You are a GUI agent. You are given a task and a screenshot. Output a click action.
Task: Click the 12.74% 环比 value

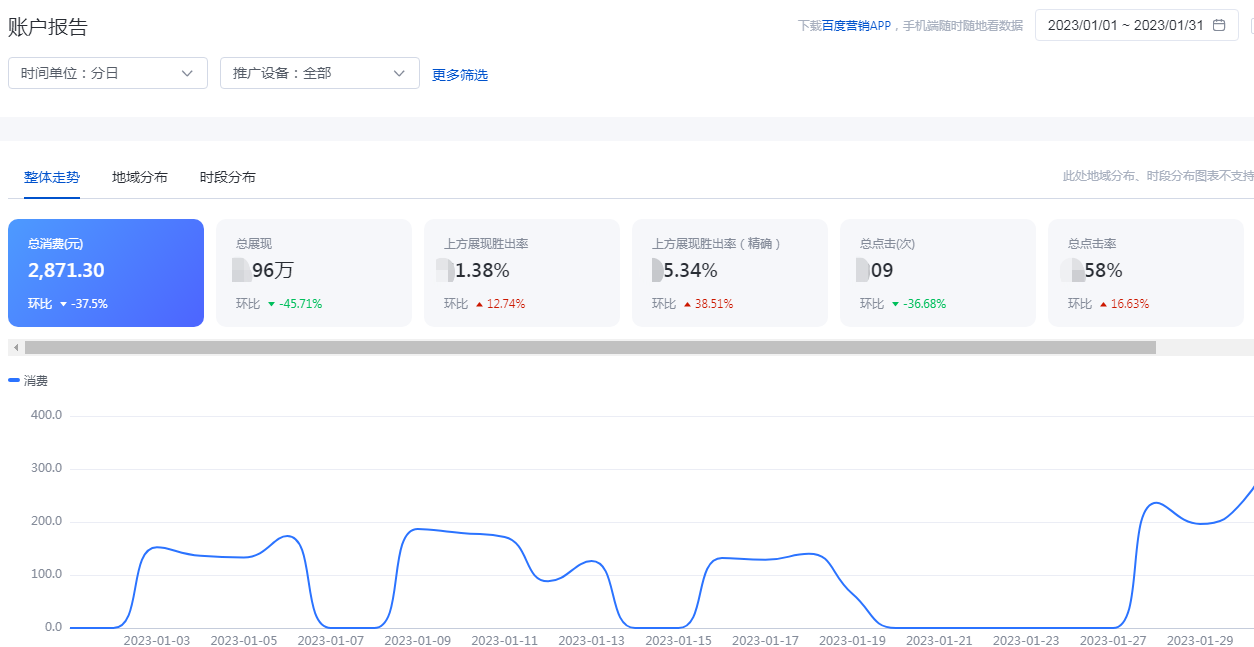[x=506, y=304]
